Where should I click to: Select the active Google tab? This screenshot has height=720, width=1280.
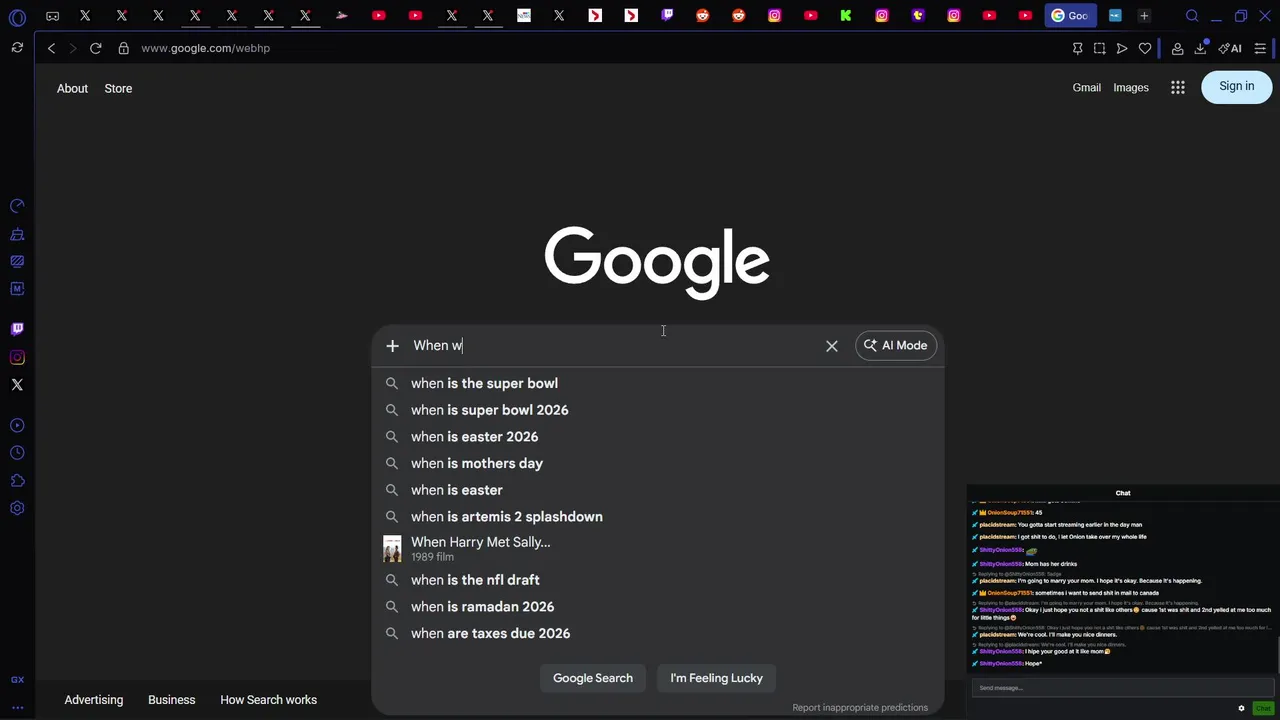coord(1069,16)
